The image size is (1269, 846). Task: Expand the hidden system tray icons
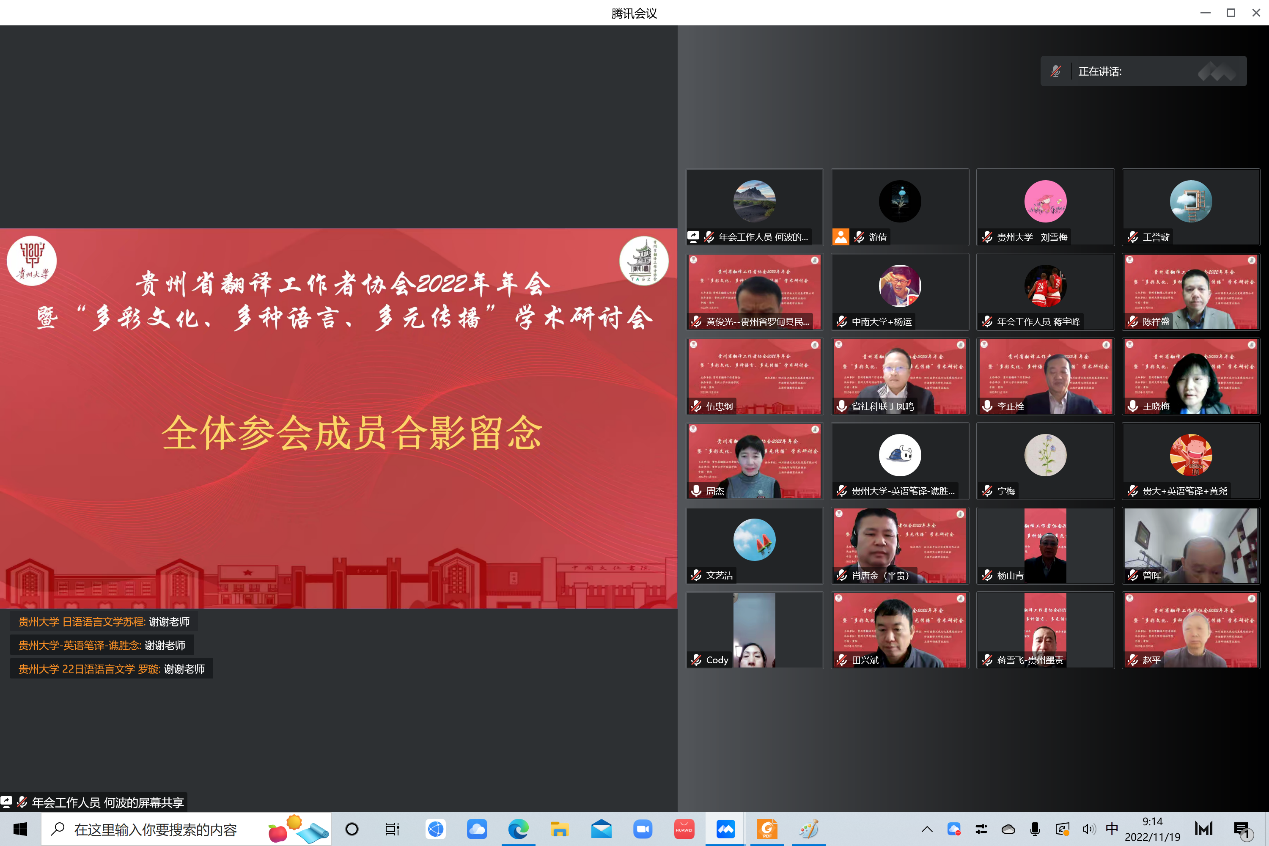927,829
